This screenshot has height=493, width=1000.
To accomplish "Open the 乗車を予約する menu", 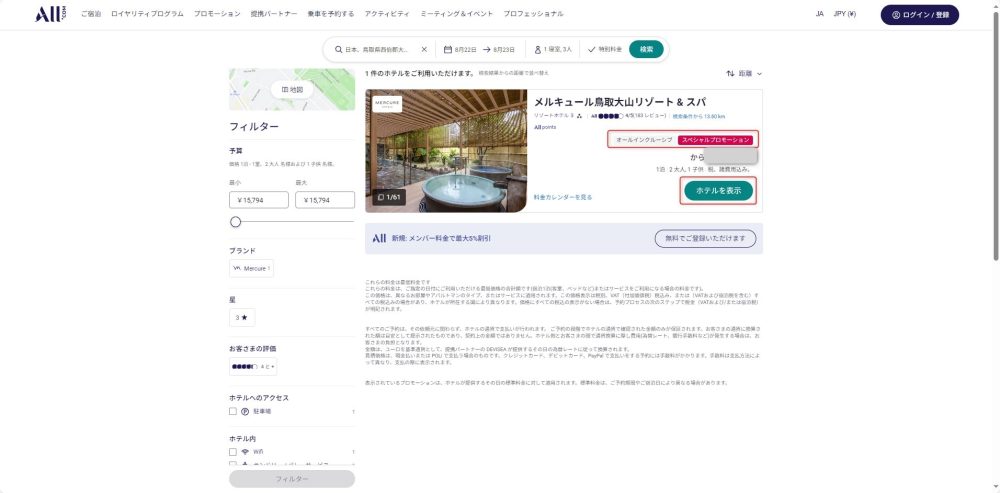I will (x=330, y=14).
